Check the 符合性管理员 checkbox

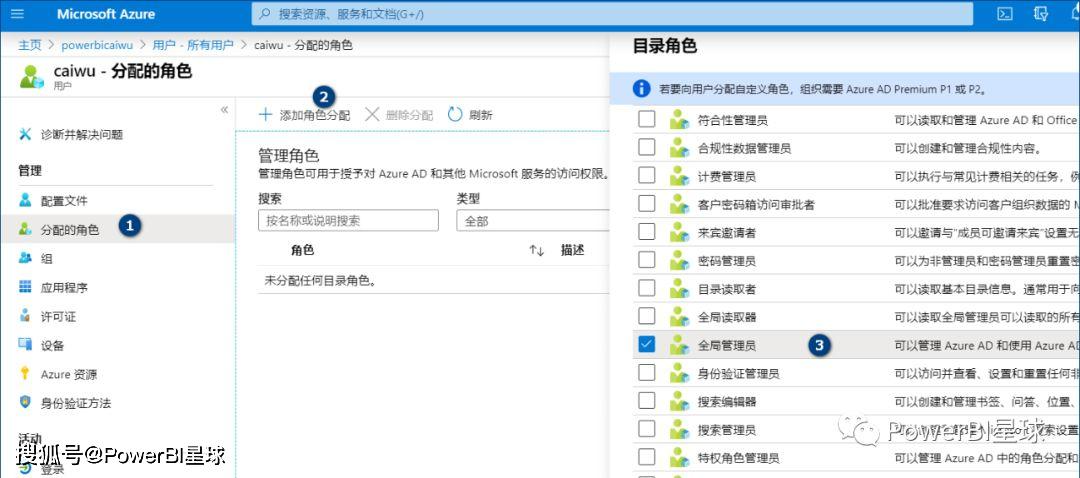pos(647,119)
